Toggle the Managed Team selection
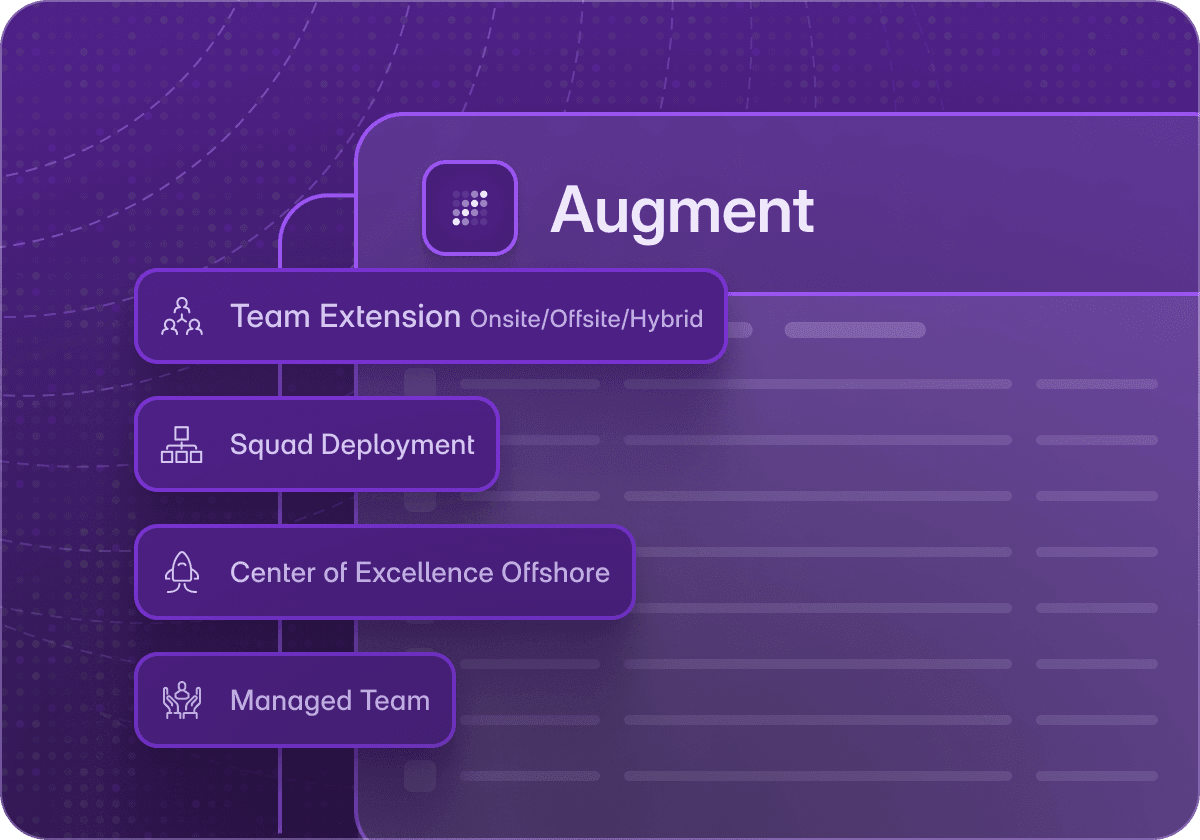 (295, 700)
